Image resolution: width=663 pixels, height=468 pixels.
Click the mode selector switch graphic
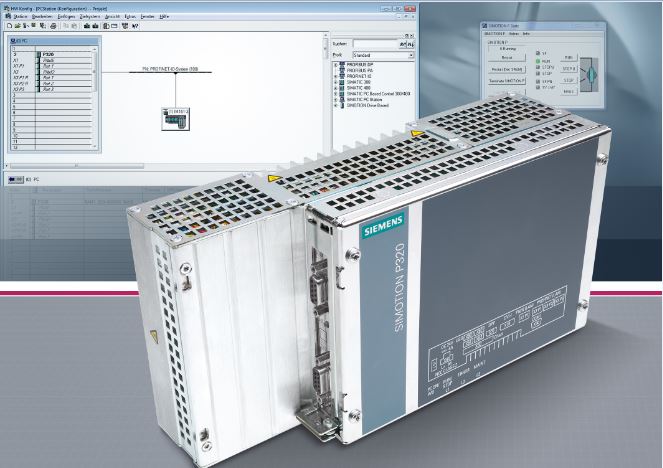(x=590, y=74)
